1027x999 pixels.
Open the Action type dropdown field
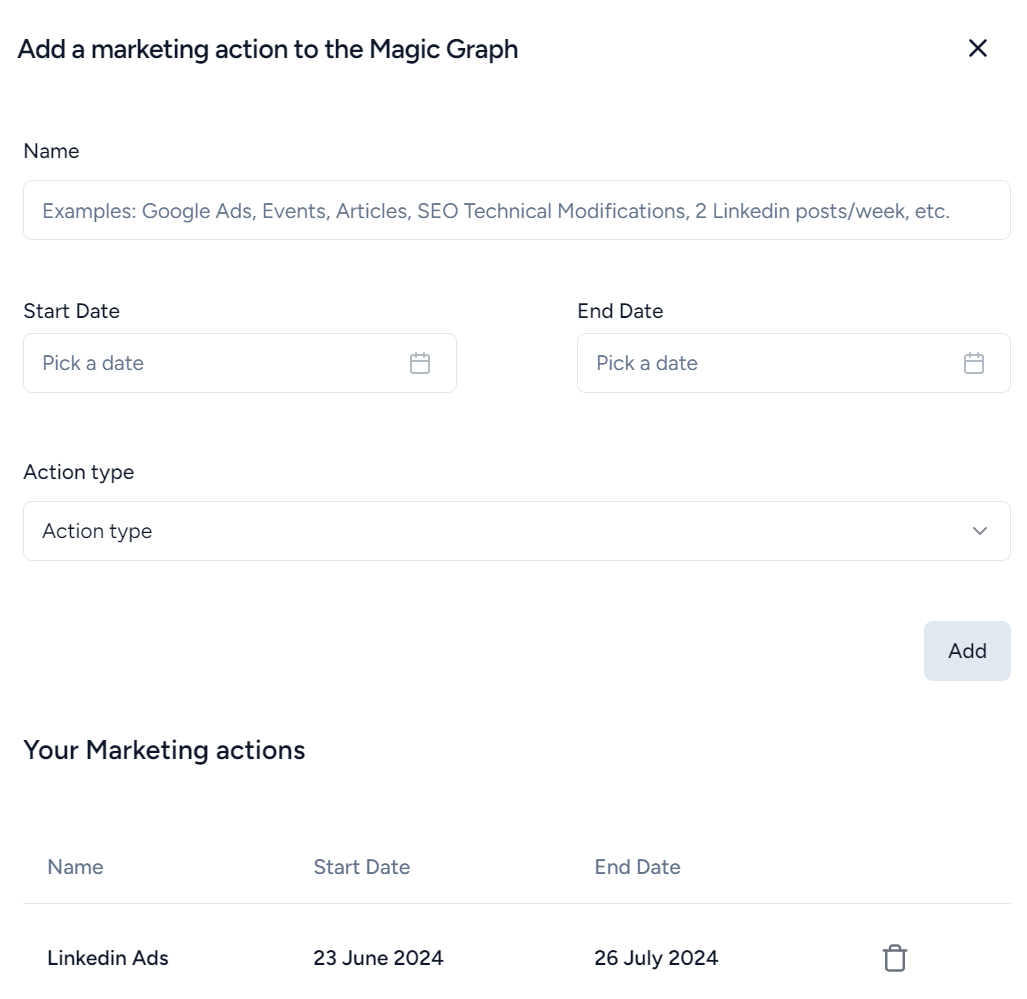click(x=500, y=531)
